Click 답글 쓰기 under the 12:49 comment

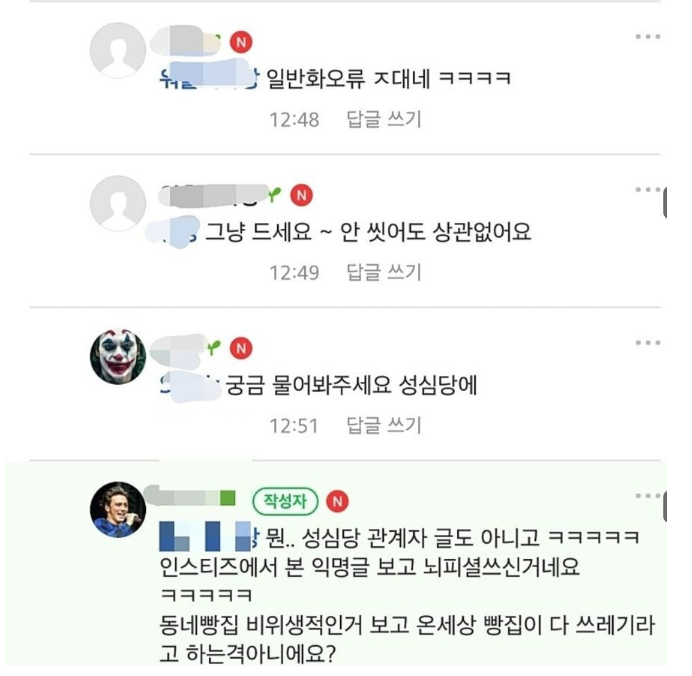point(384,272)
